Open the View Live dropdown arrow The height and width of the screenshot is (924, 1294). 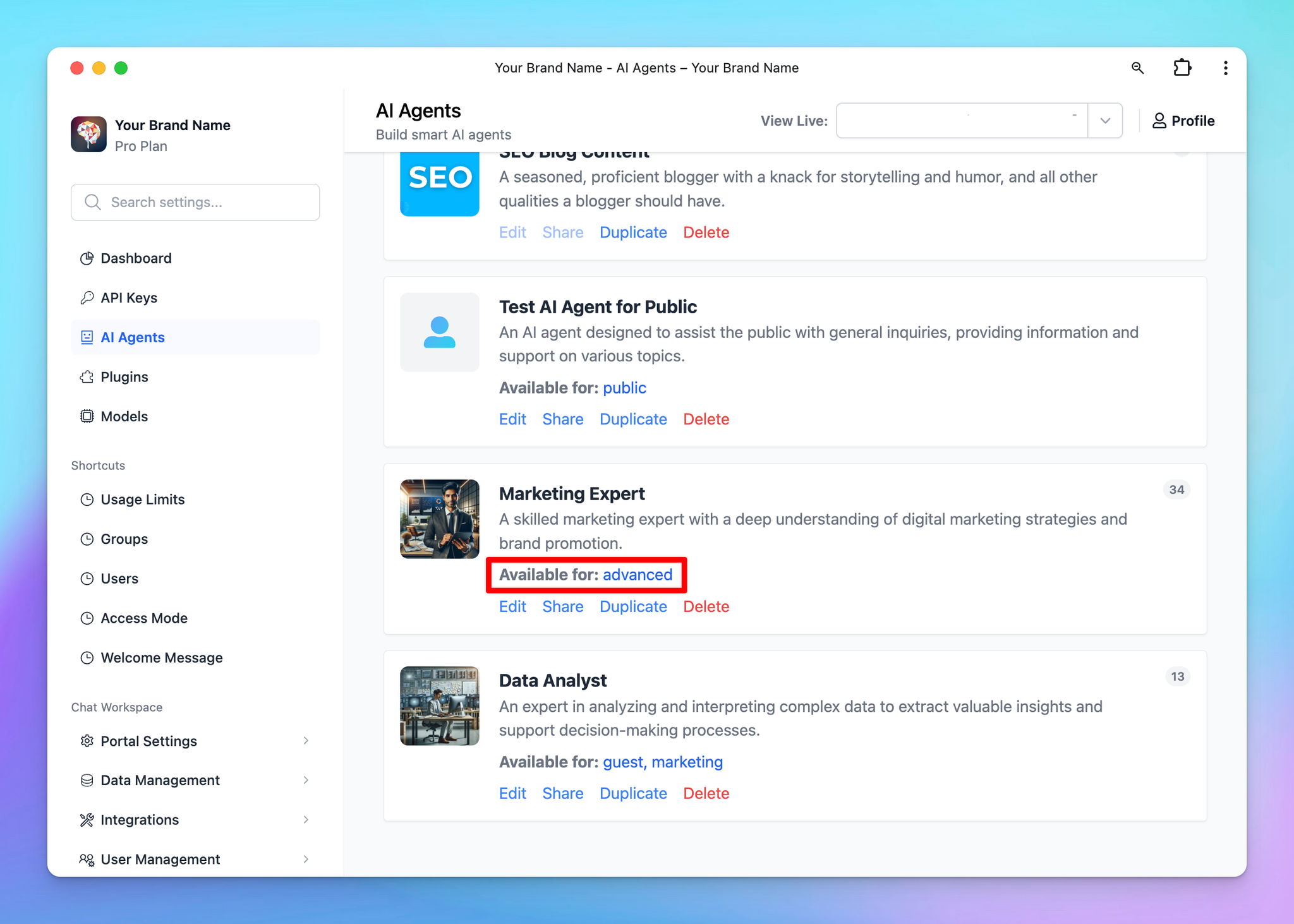[x=1105, y=121]
